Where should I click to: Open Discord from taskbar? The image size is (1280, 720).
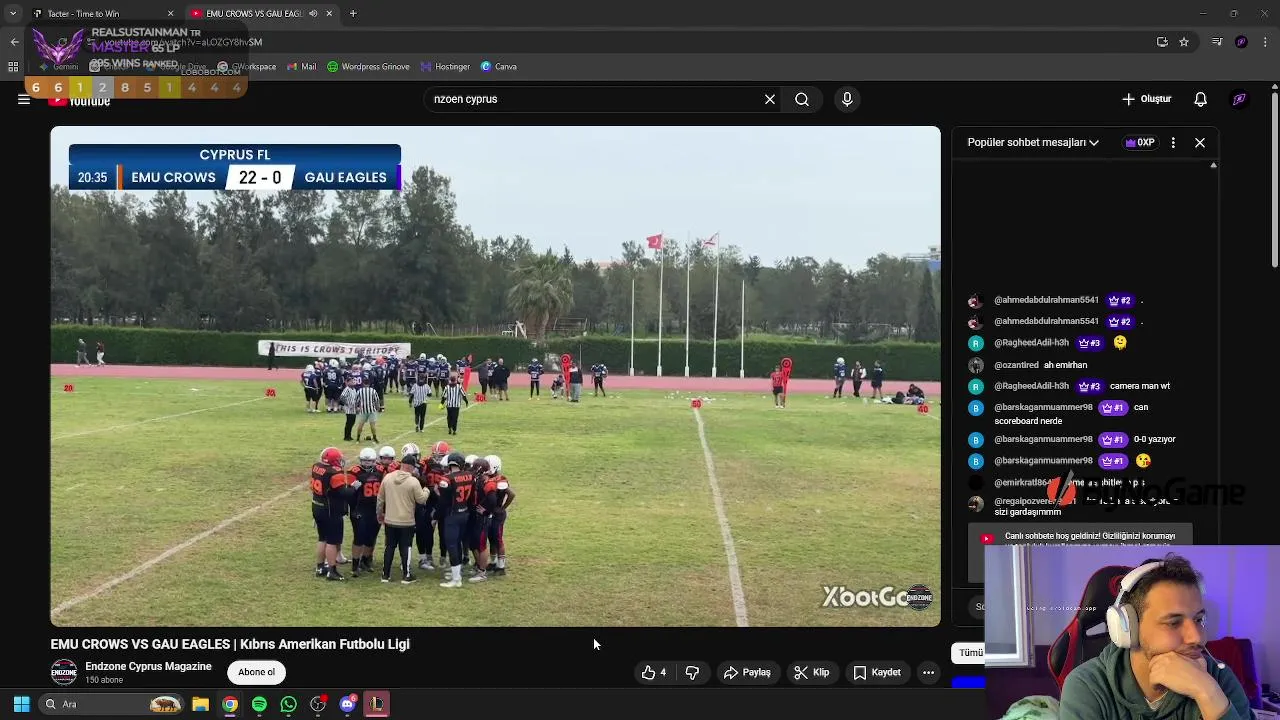(x=347, y=704)
